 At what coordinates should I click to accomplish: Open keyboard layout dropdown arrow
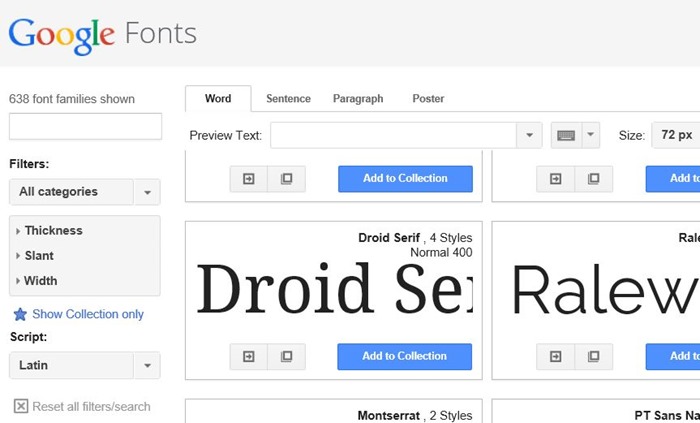point(591,135)
